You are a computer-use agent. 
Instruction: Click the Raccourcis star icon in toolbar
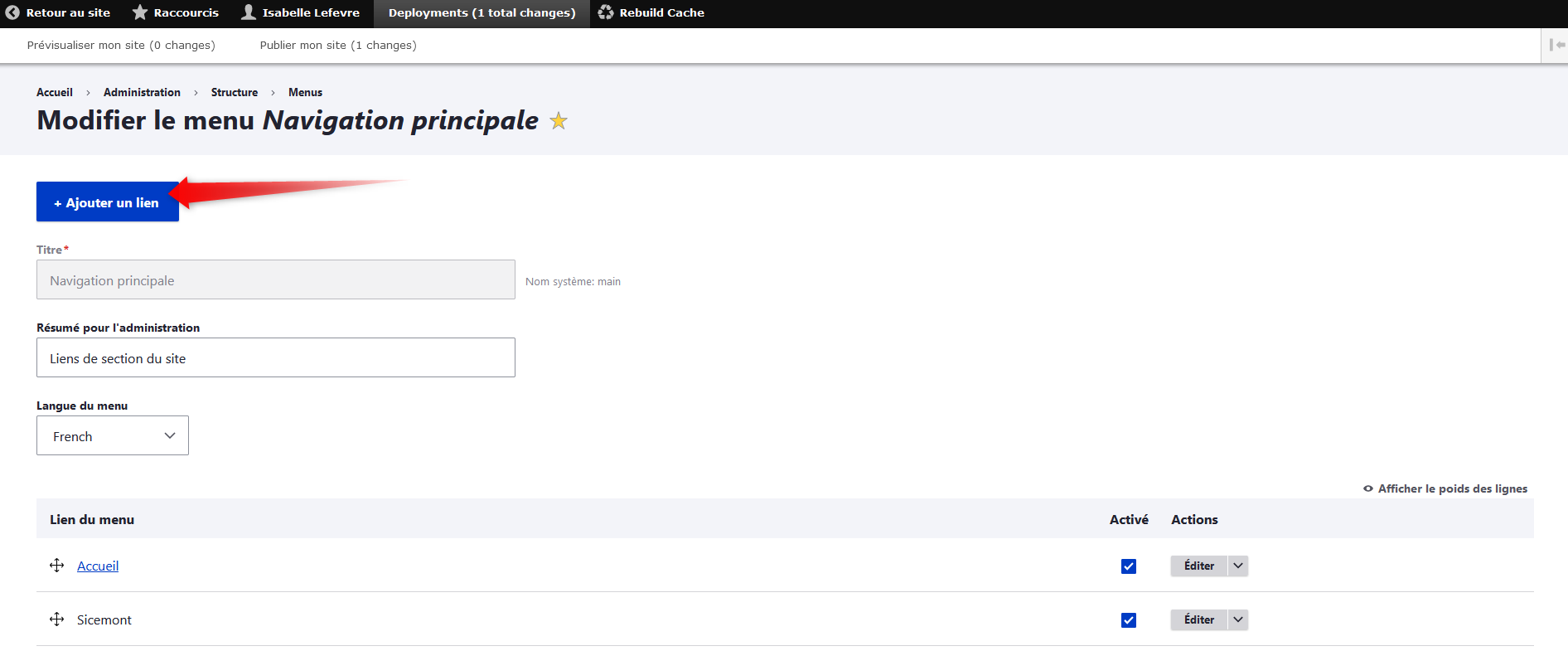click(x=140, y=12)
